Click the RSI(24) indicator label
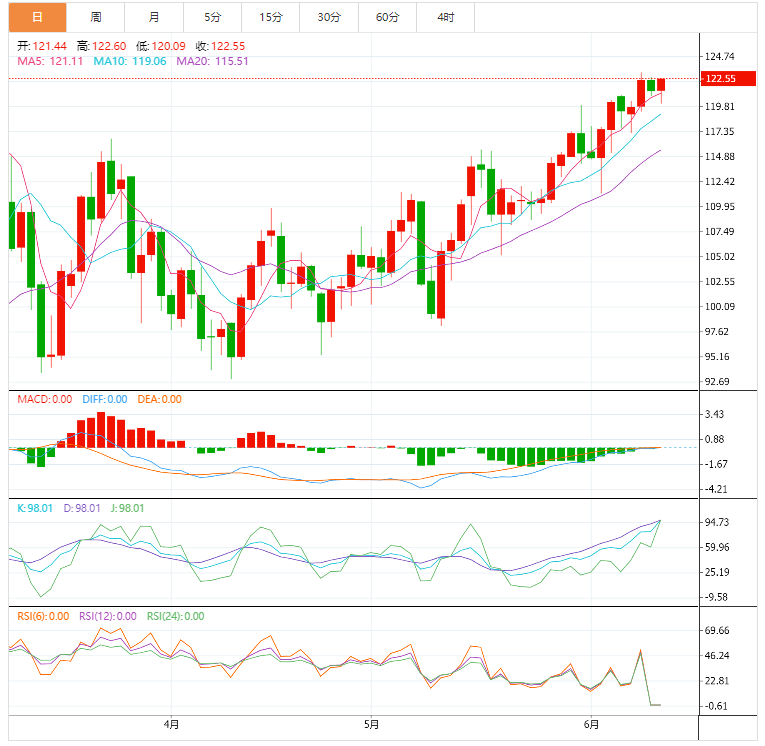This screenshot has height=746, width=765. pyautogui.click(x=175, y=616)
